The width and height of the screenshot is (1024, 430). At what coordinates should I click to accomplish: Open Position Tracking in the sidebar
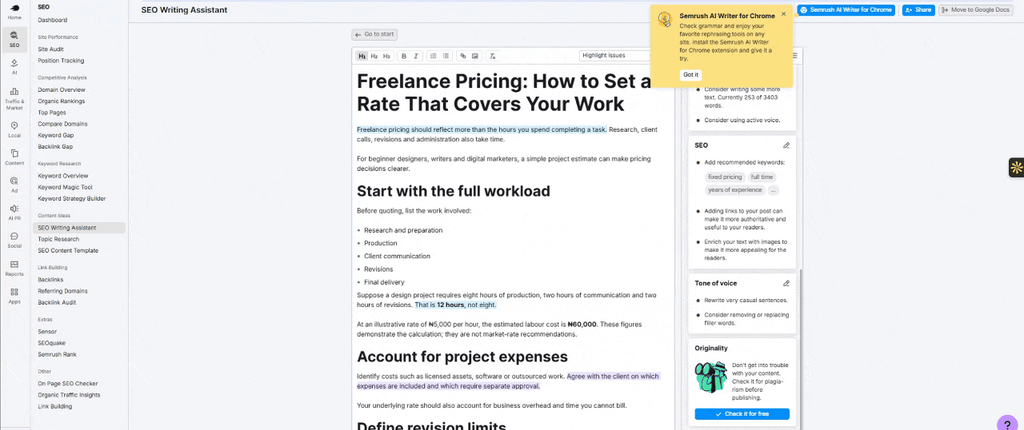(x=61, y=61)
